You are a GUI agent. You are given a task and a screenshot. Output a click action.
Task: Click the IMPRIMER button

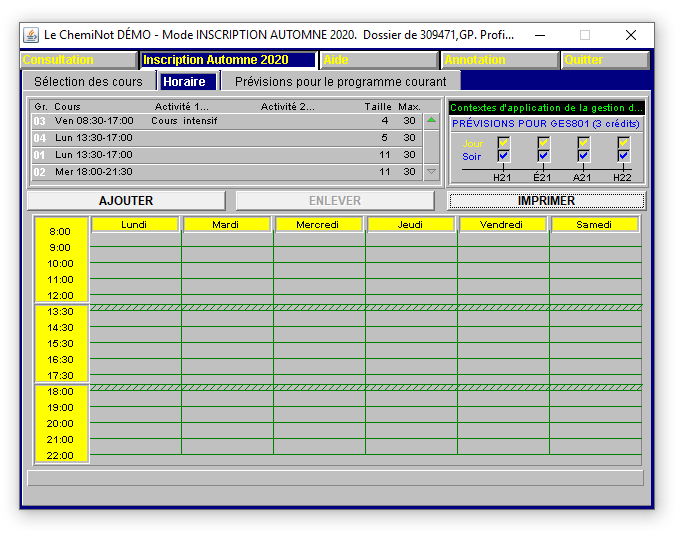546,201
